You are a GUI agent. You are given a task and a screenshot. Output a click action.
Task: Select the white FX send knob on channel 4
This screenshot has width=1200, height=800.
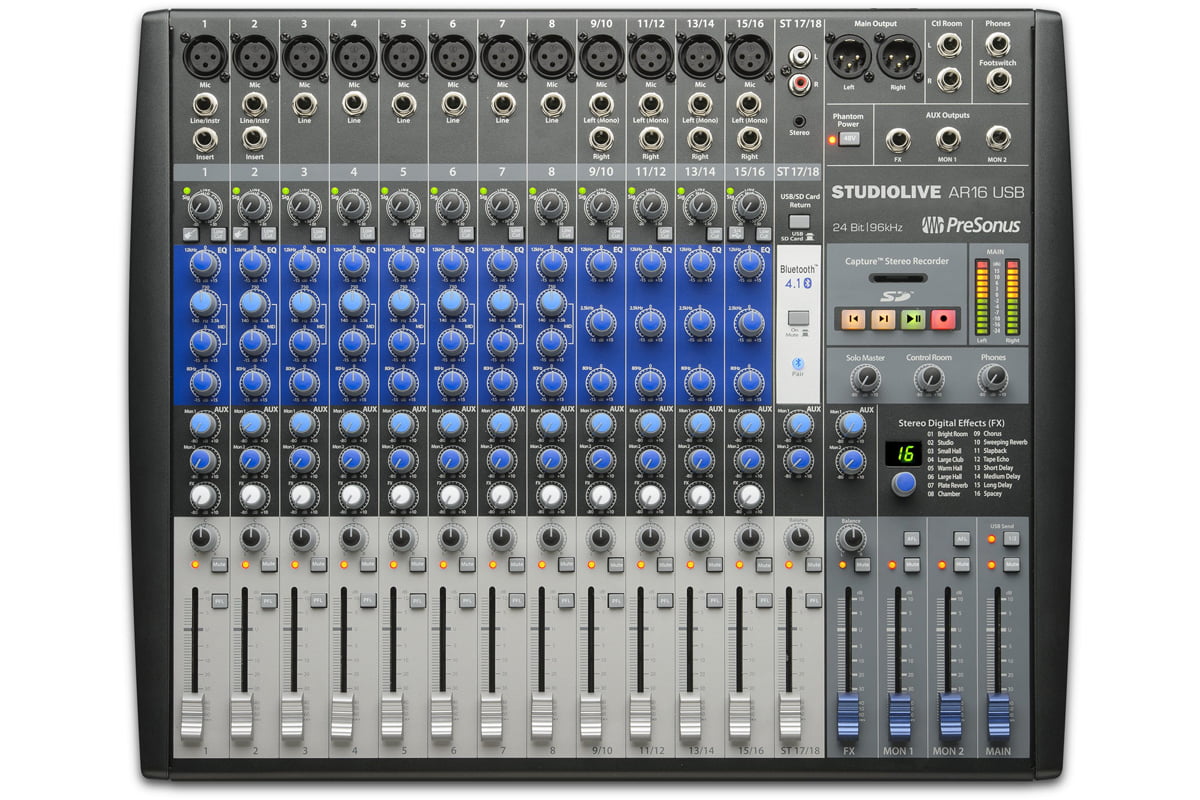(352, 495)
